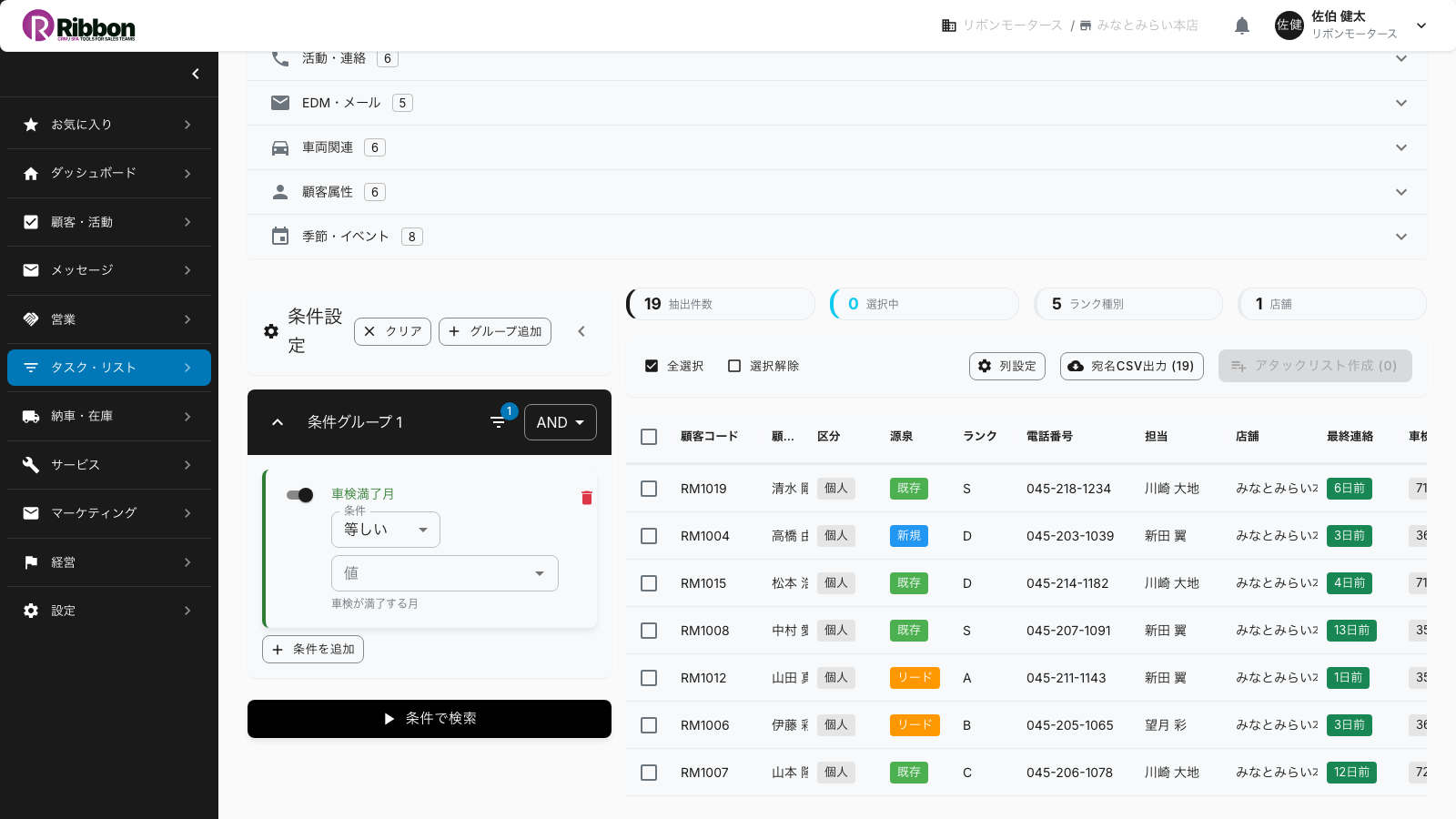This screenshot has height=819, width=1456.
Task: Click the building icon near リボンモータース
Action: coord(948,25)
